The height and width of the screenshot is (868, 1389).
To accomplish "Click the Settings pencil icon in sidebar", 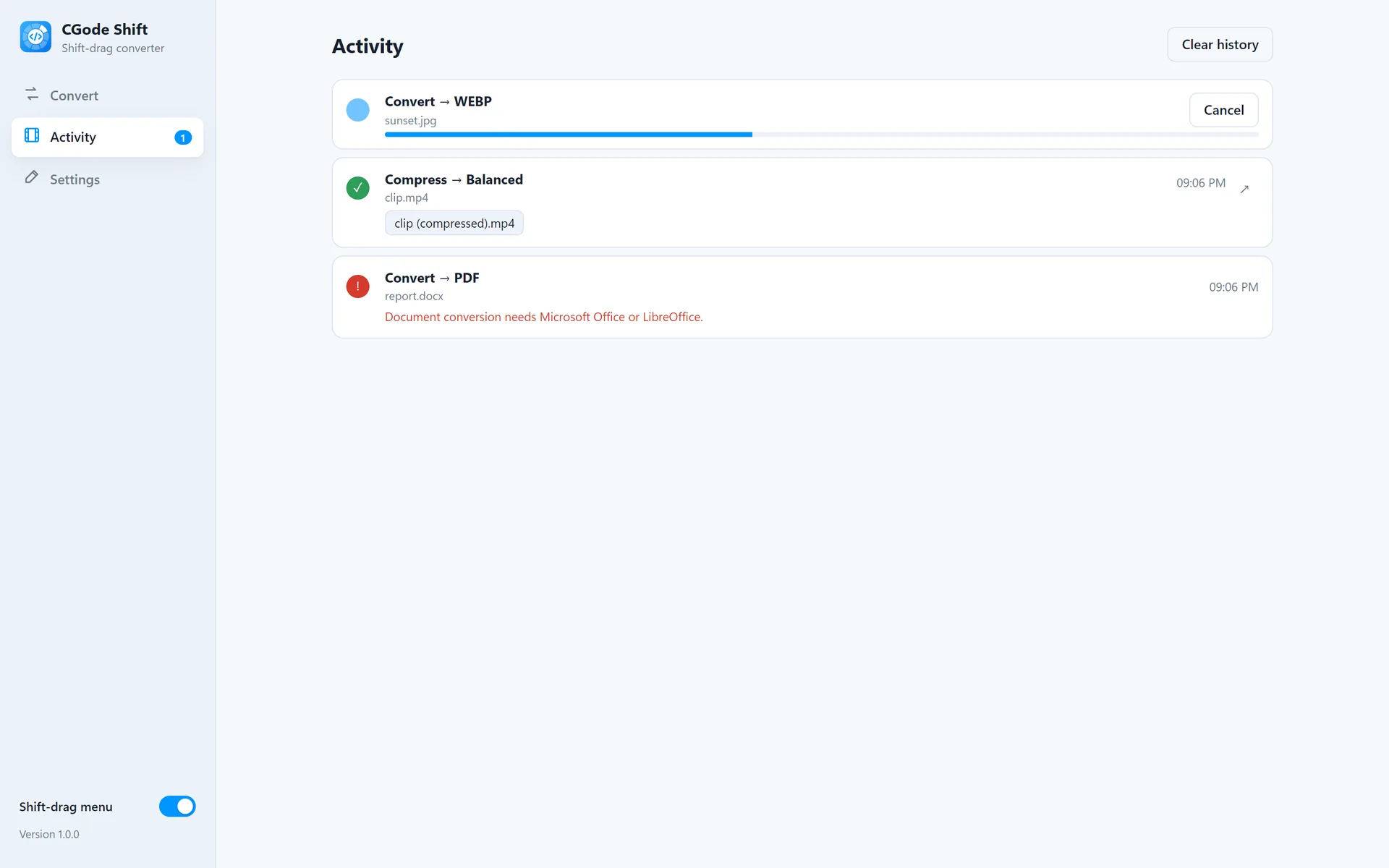I will click(32, 177).
